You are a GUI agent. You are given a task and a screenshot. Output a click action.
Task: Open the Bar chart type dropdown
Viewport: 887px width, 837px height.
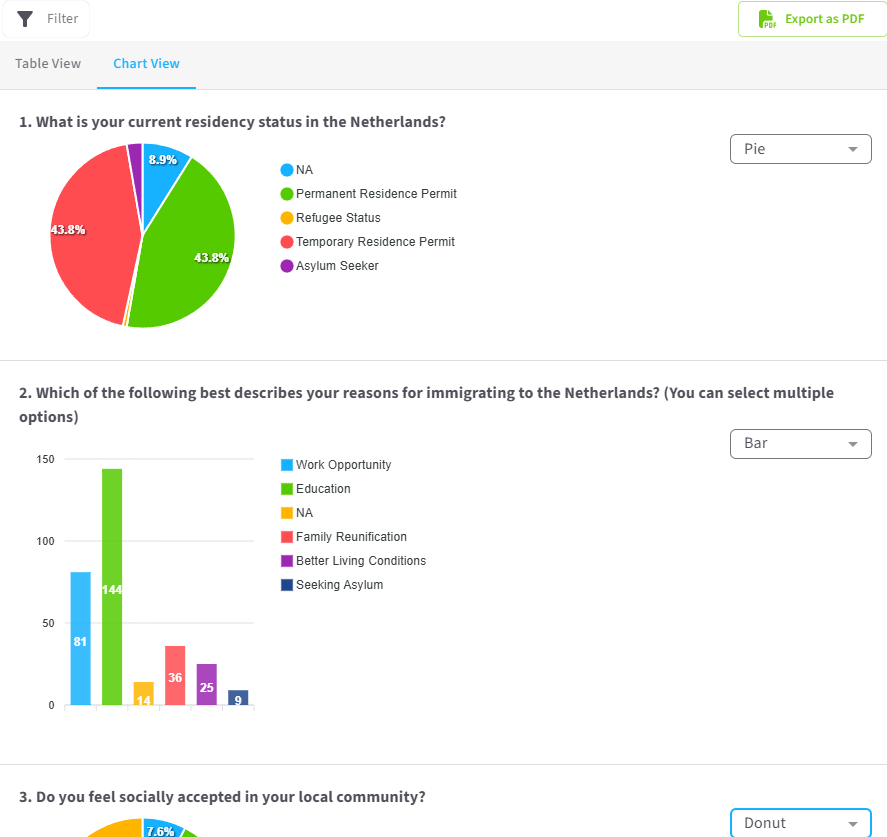point(800,443)
